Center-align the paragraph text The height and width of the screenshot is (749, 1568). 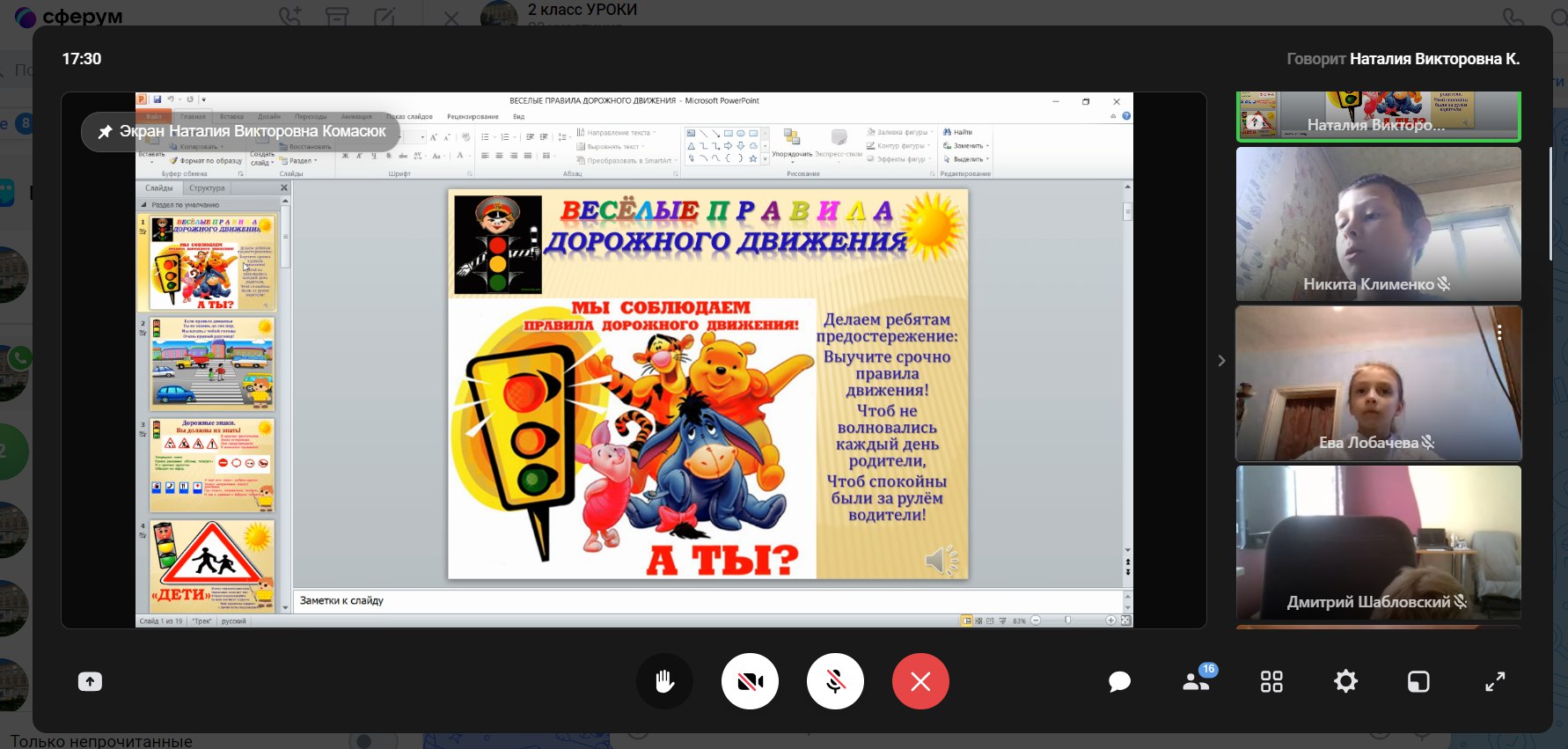[x=499, y=156]
